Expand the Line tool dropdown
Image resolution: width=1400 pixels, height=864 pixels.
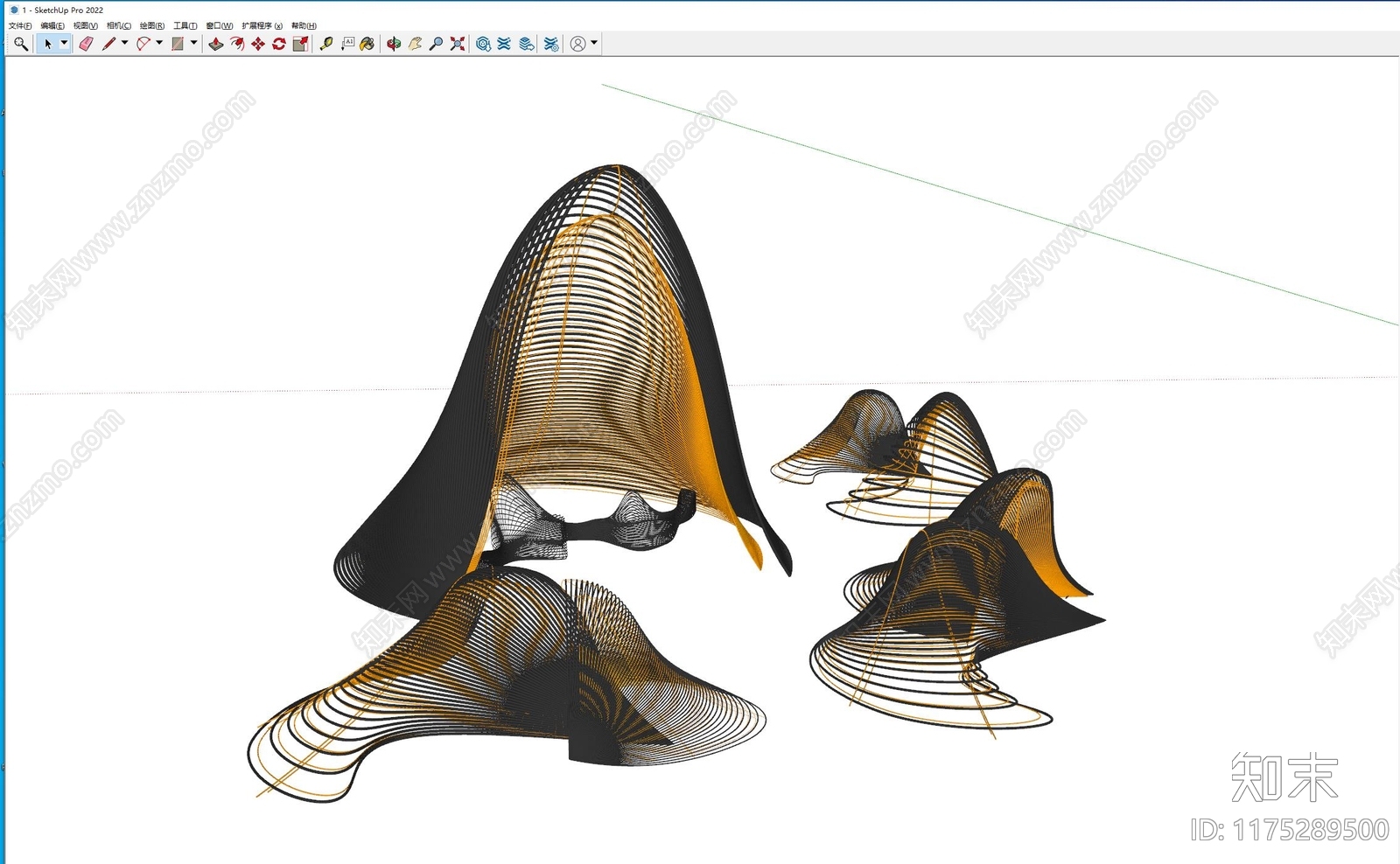coord(124,43)
